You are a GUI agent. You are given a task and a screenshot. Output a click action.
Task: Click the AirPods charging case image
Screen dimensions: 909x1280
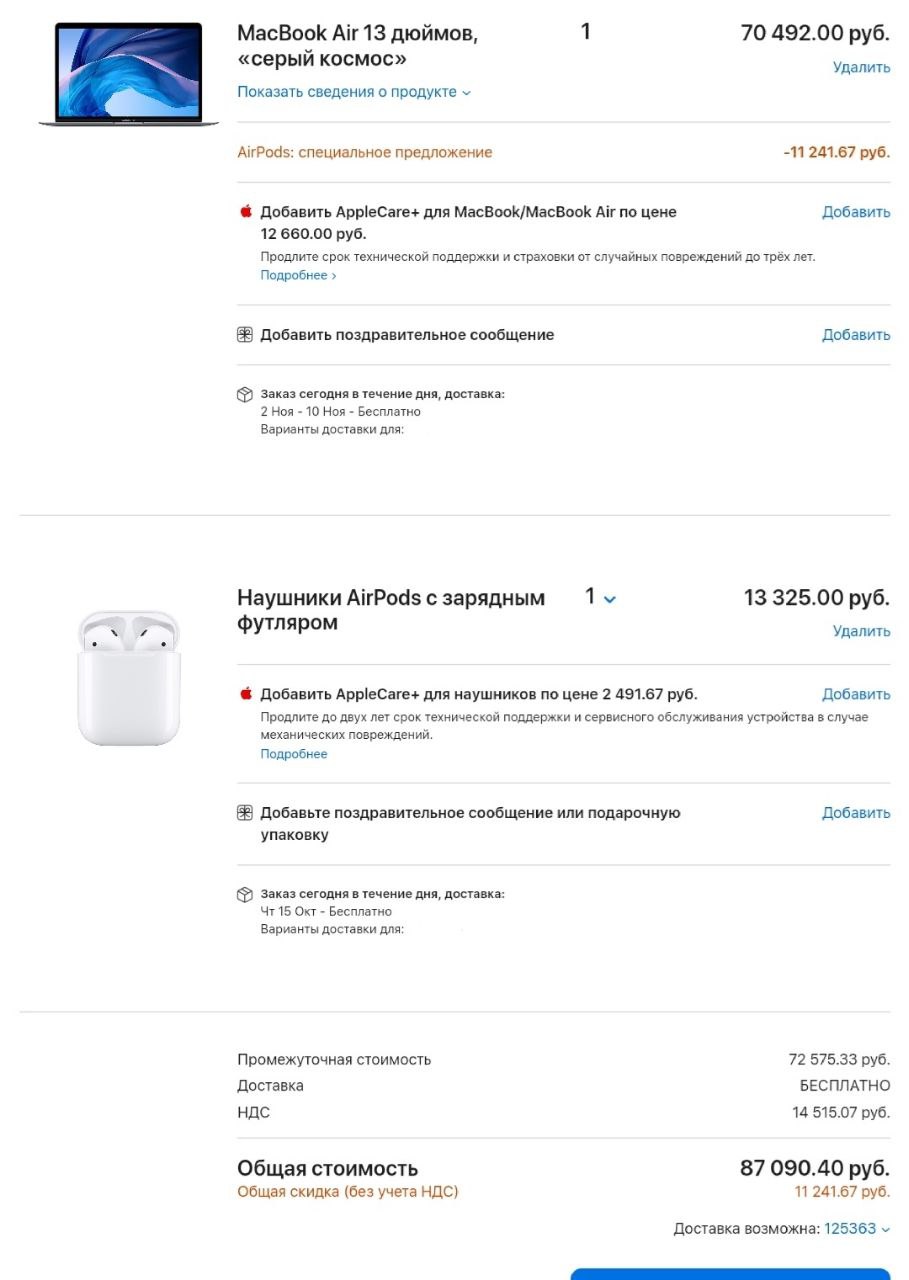click(x=129, y=677)
